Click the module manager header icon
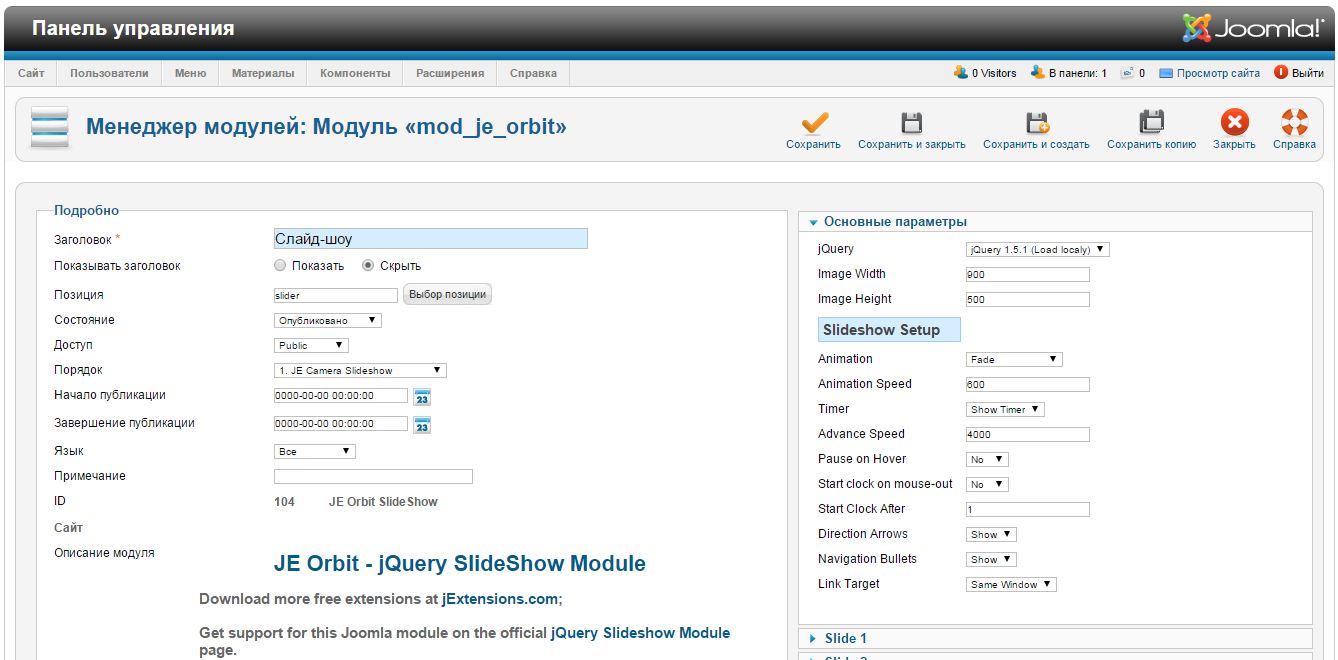The width and height of the screenshot is (1338, 660). point(50,128)
